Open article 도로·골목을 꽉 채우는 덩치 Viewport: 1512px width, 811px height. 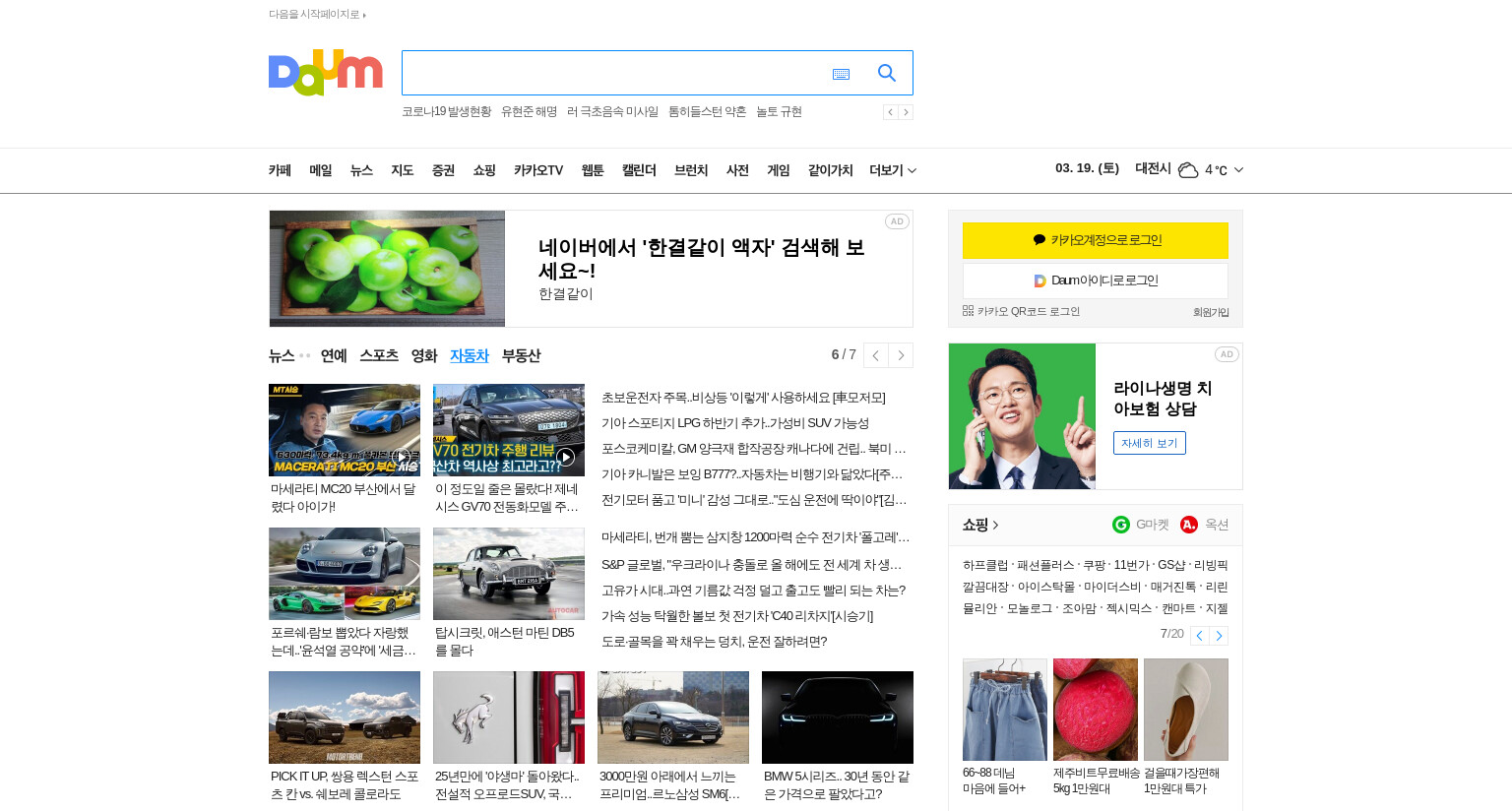714,642
